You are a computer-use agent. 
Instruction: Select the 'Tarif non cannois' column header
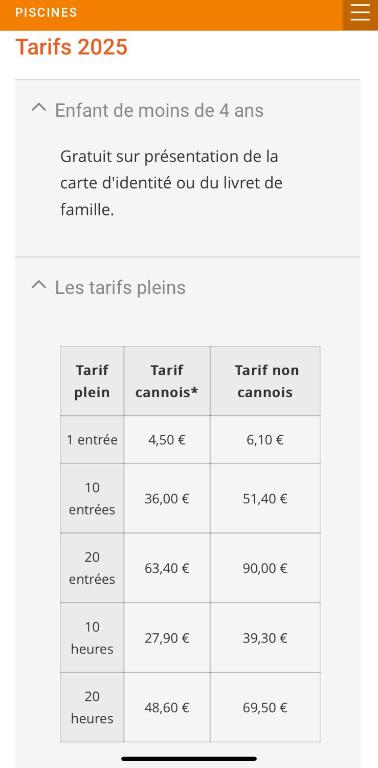click(266, 381)
